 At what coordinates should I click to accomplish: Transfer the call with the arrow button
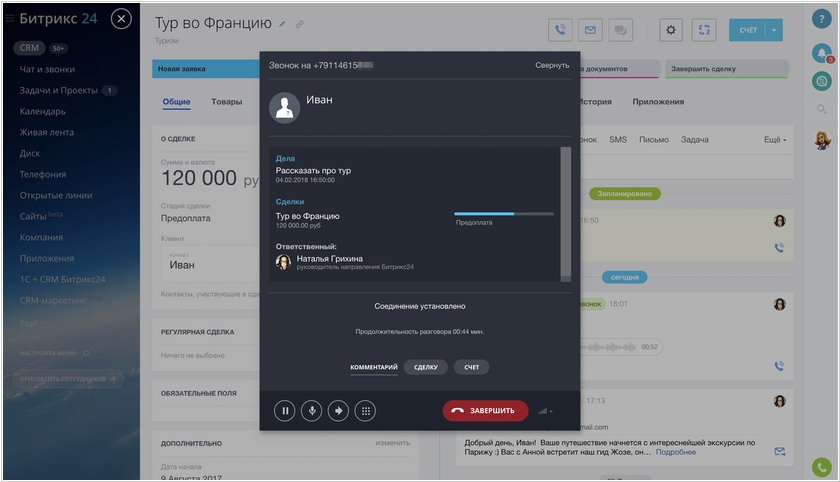click(x=338, y=411)
